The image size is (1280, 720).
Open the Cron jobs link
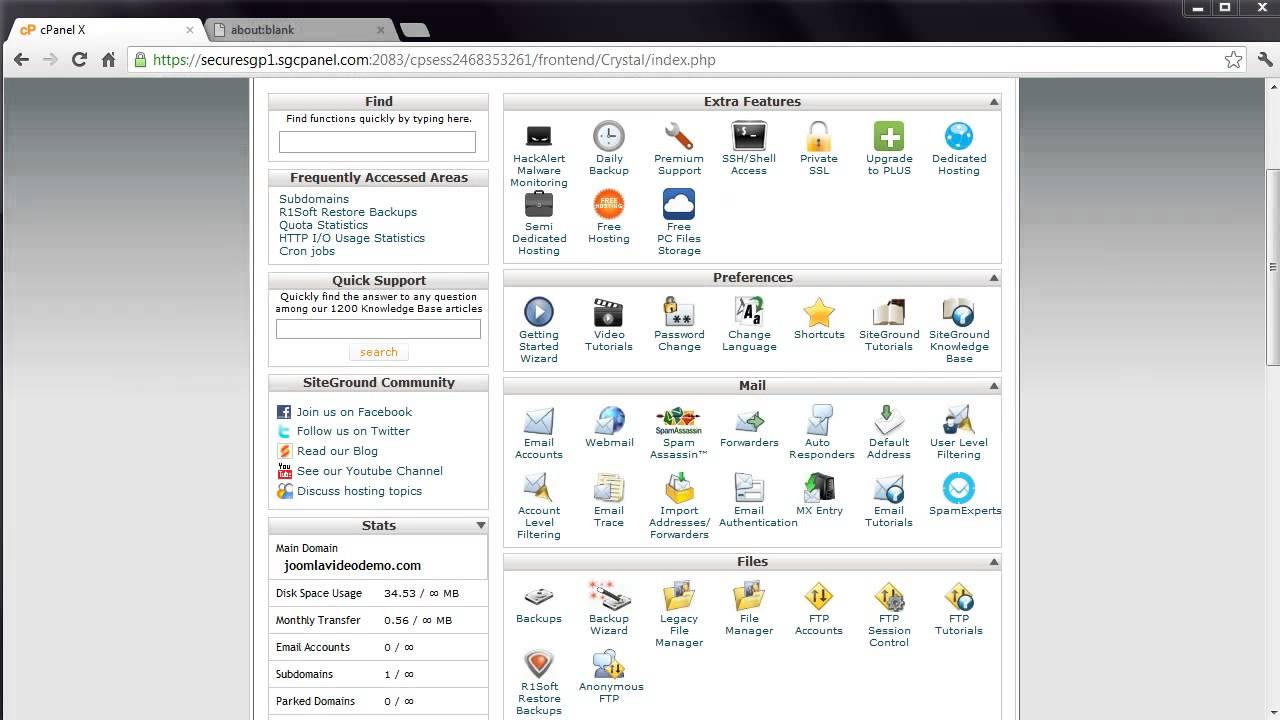(307, 251)
